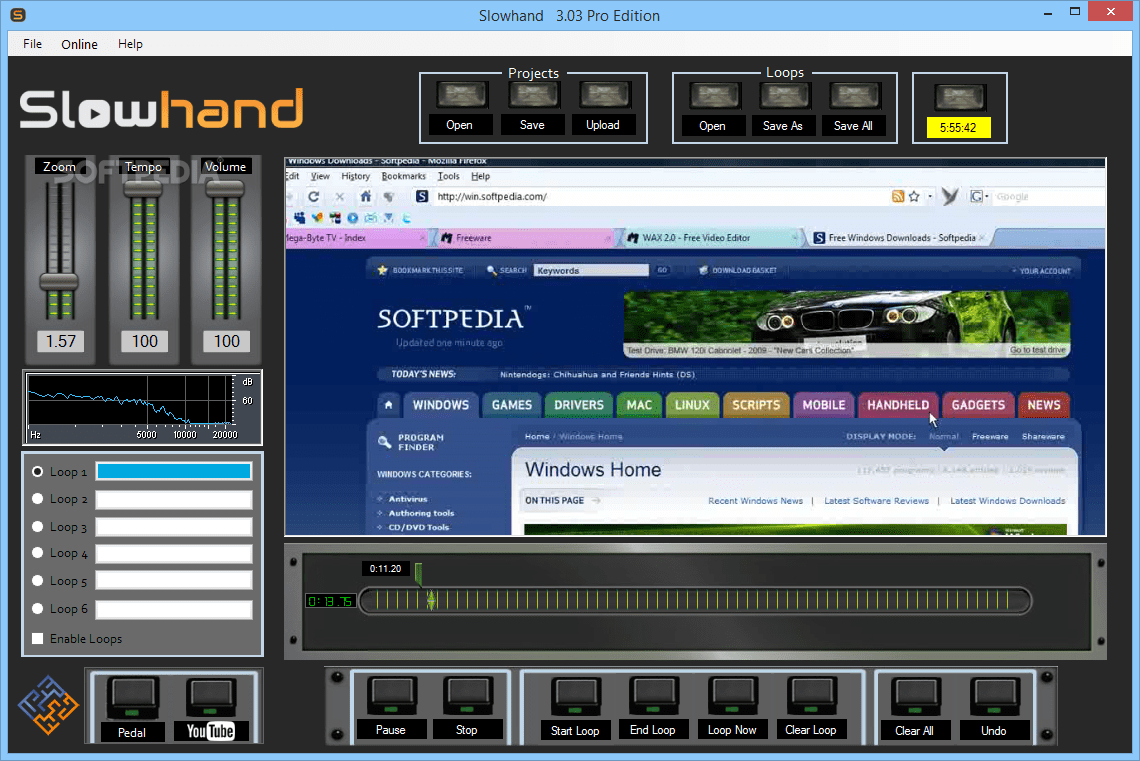Screen dimensions: 1140x761
Task: Click the Loop 6 name field
Action: [174, 610]
